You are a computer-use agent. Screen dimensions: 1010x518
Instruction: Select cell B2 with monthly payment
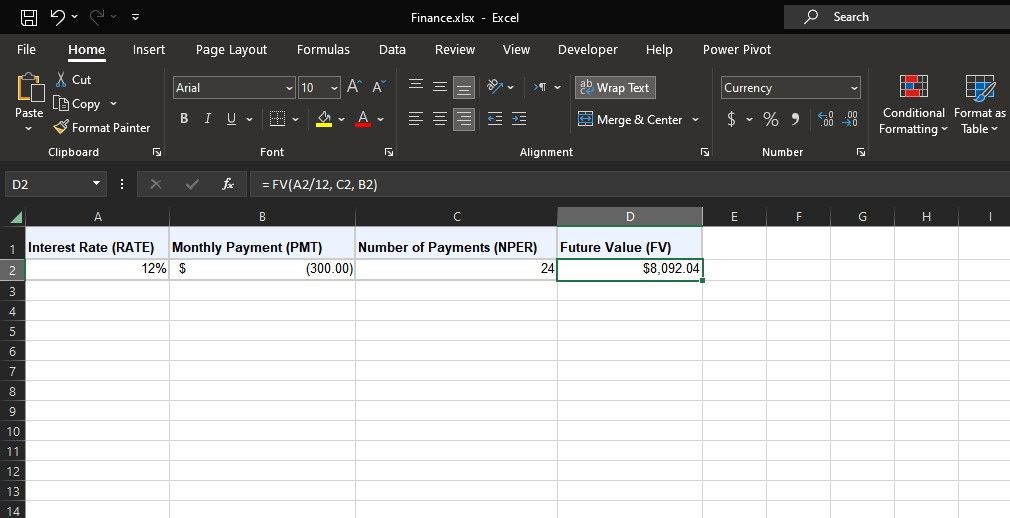coord(262,269)
